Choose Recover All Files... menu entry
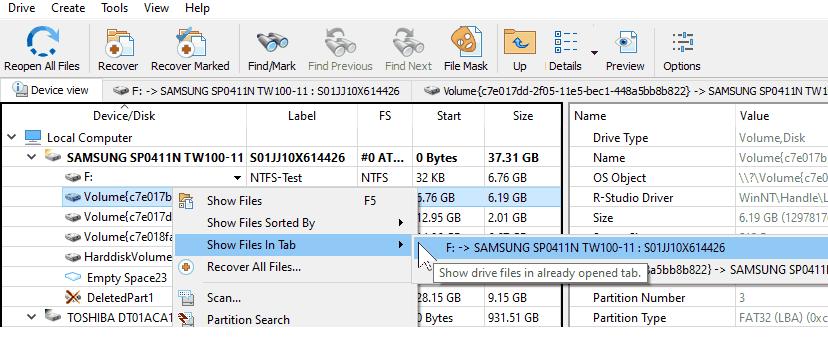The image size is (828, 362). click(x=293, y=267)
